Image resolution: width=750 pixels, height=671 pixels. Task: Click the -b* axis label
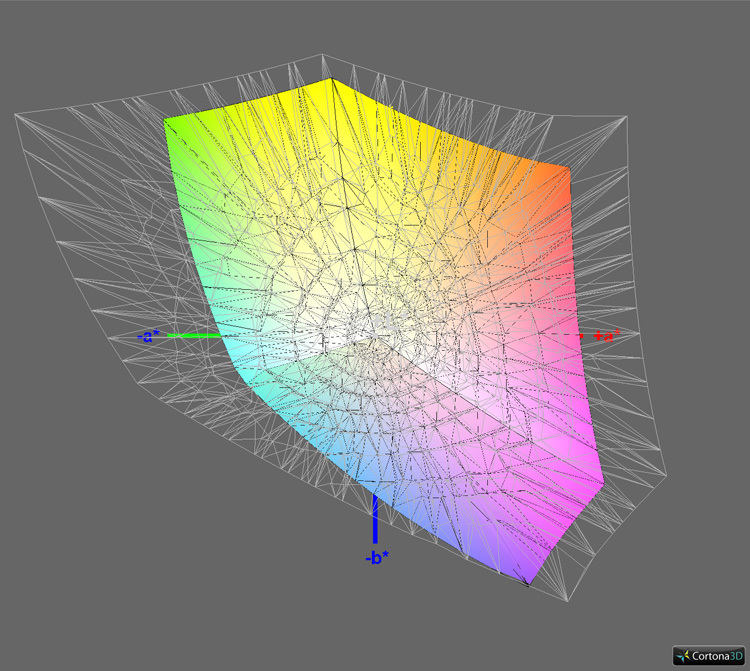(x=377, y=557)
